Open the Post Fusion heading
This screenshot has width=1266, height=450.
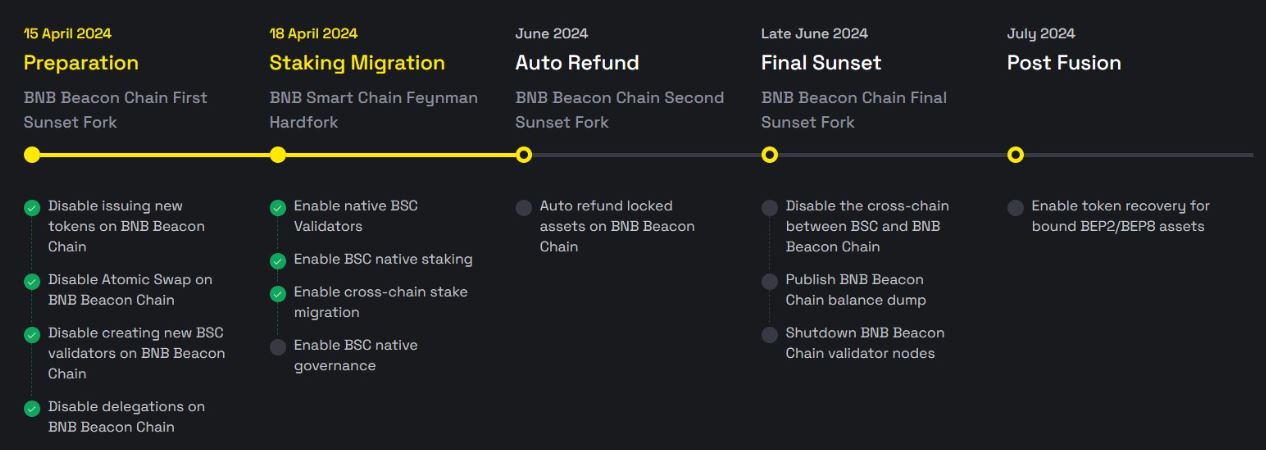pos(1064,63)
